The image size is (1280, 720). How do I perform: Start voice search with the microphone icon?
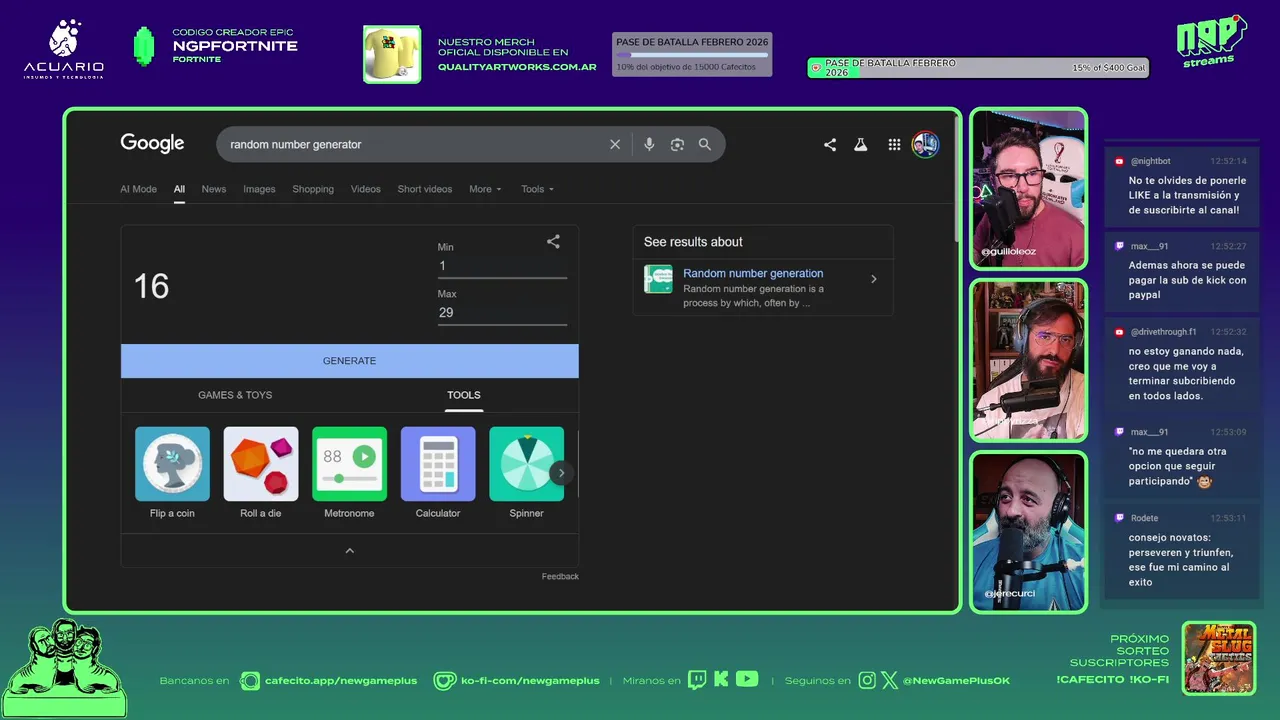(649, 144)
